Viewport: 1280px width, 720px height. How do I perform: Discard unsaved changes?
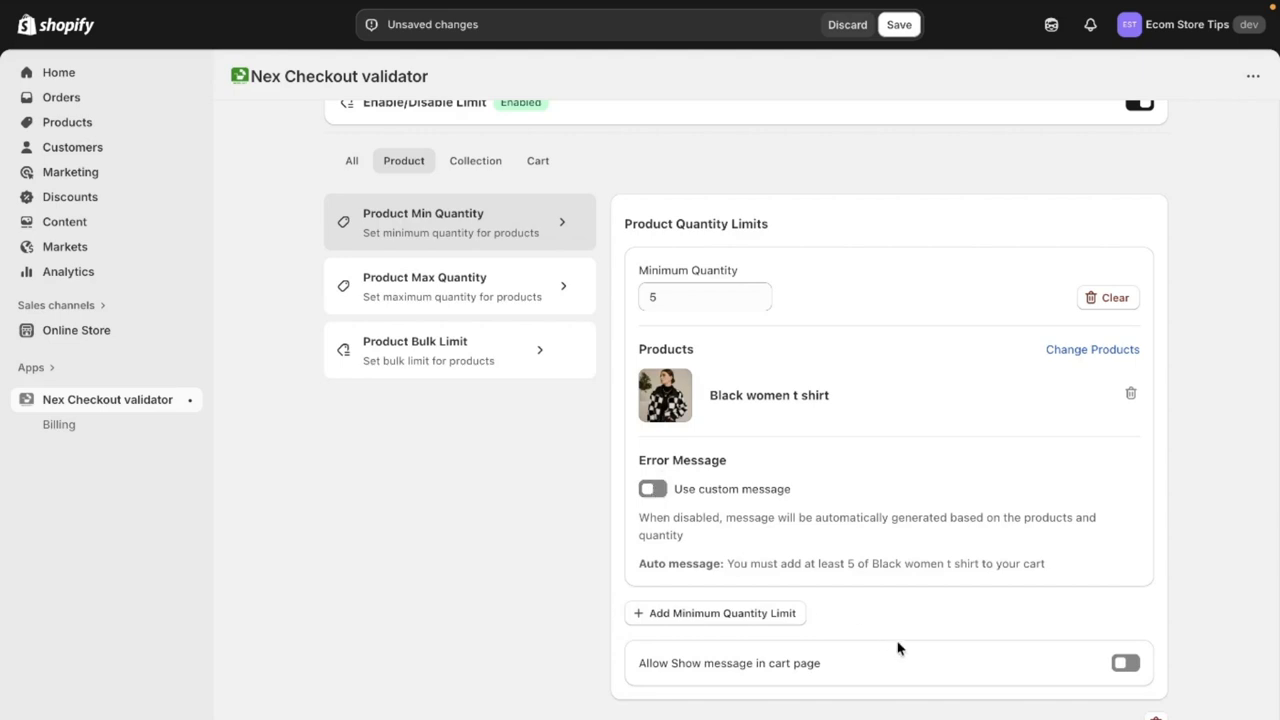pyautogui.click(x=847, y=25)
